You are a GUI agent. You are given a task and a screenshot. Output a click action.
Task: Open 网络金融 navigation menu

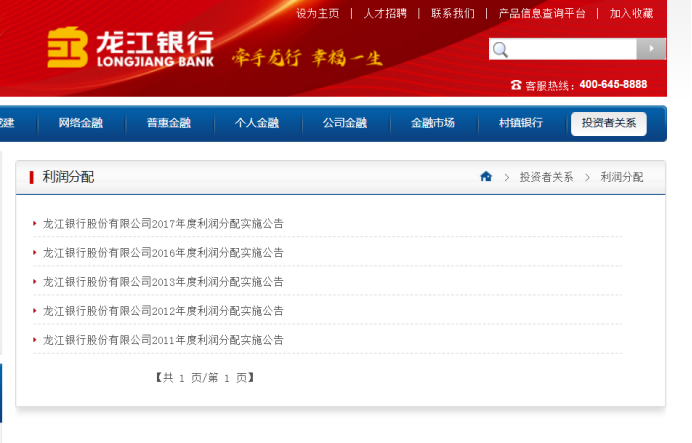[81, 123]
